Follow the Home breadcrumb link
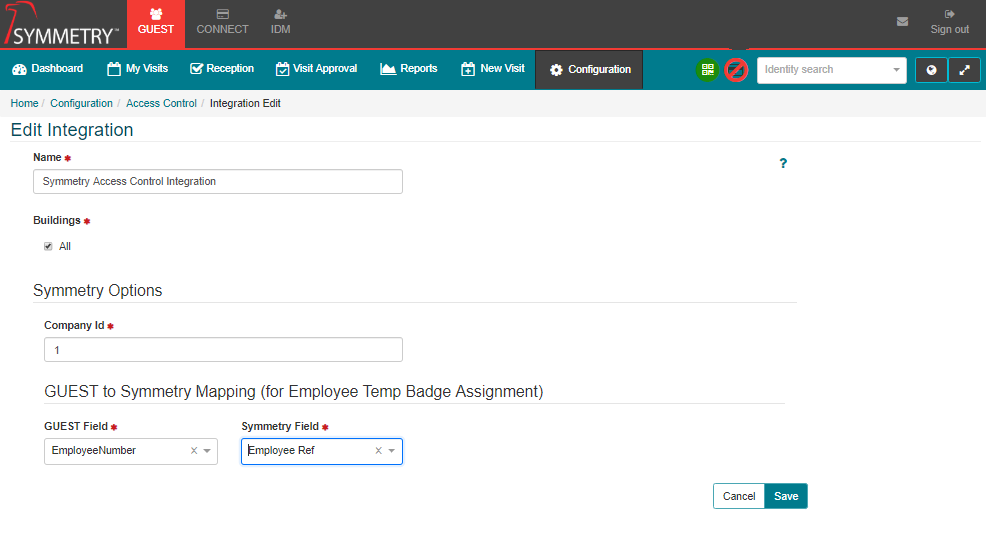 point(25,103)
